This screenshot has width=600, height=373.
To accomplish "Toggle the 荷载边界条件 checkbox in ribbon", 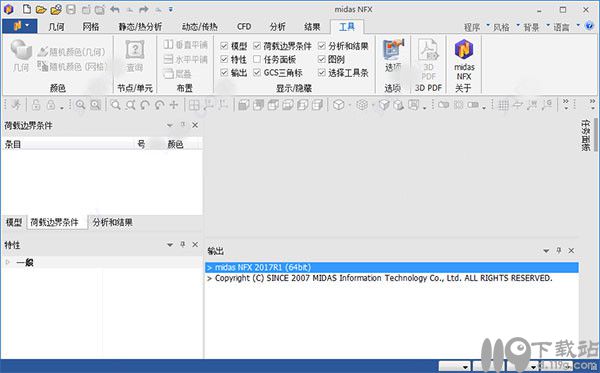I will click(x=257, y=46).
